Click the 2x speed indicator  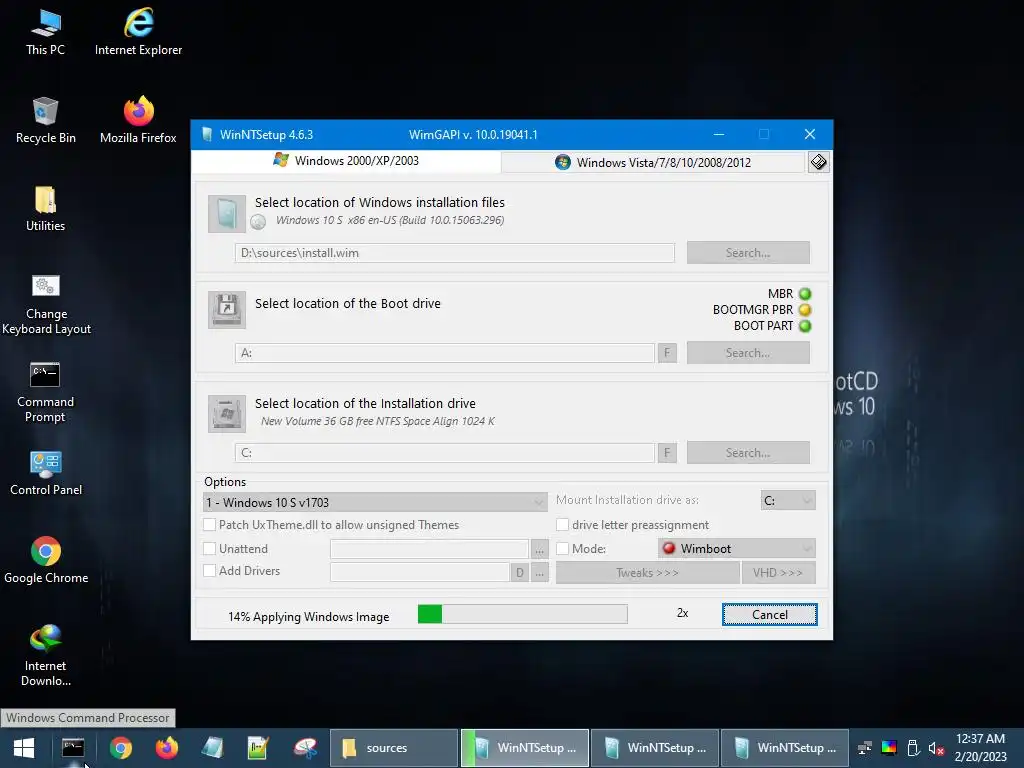pos(682,613)
